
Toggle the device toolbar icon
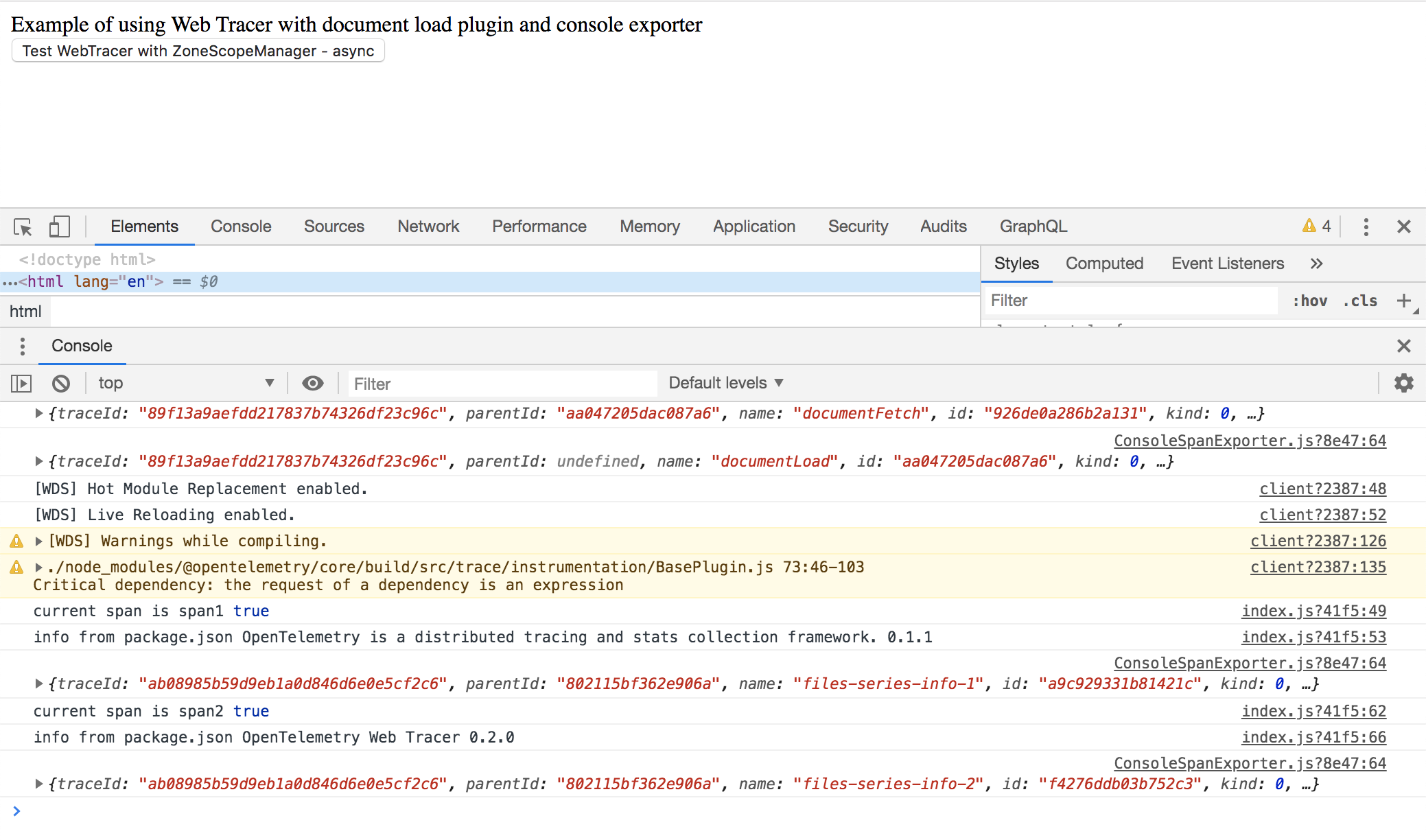coord(59,226)
